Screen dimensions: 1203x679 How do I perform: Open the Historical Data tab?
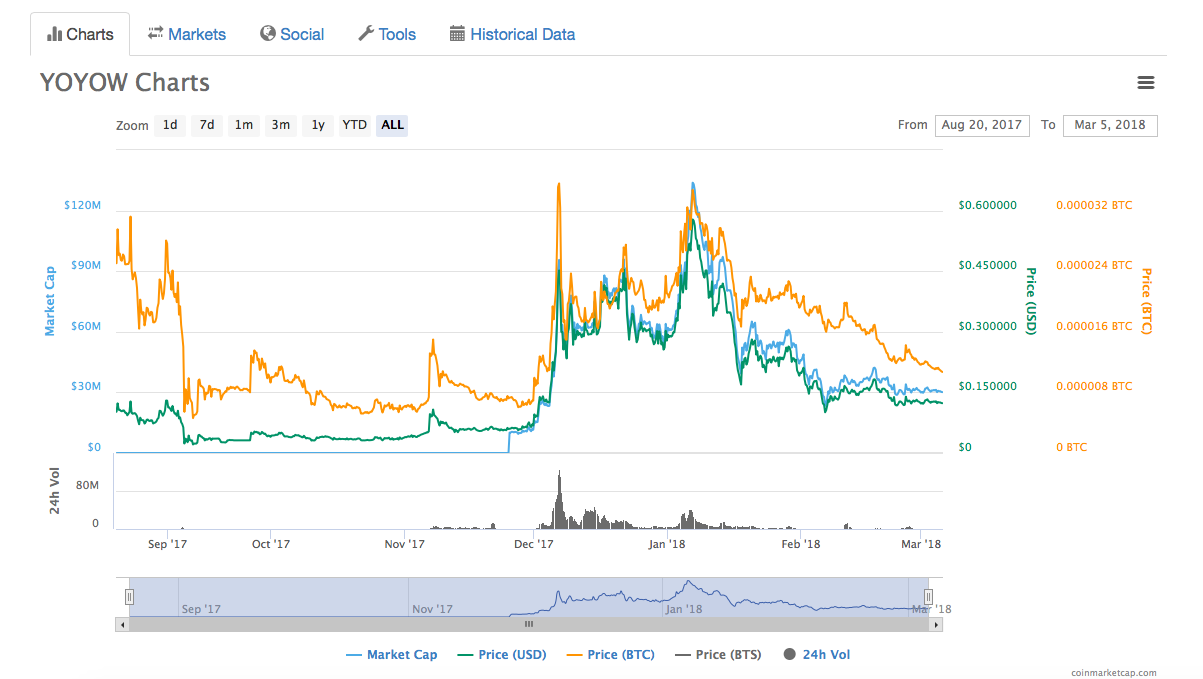512,34
